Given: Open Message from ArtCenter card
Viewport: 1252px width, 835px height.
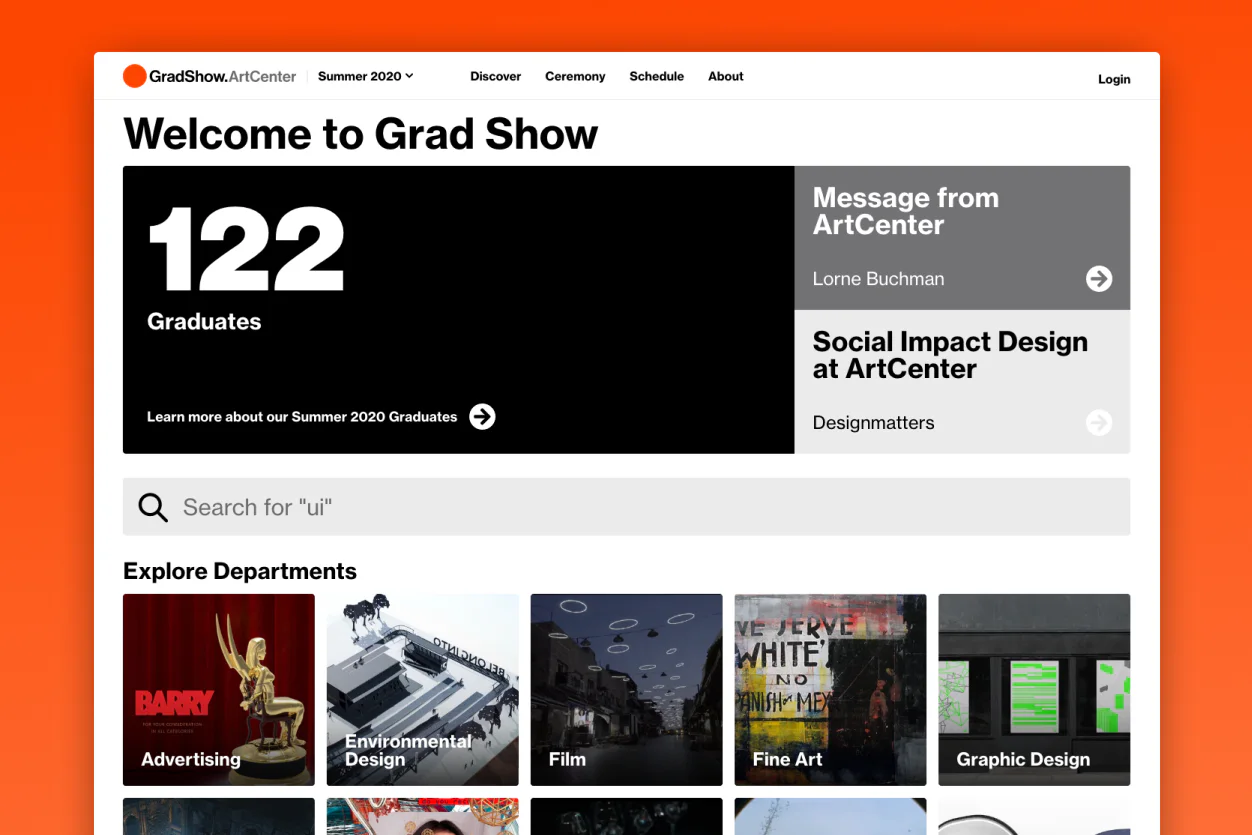Looking at the screenshot, I should pos(962,238).
